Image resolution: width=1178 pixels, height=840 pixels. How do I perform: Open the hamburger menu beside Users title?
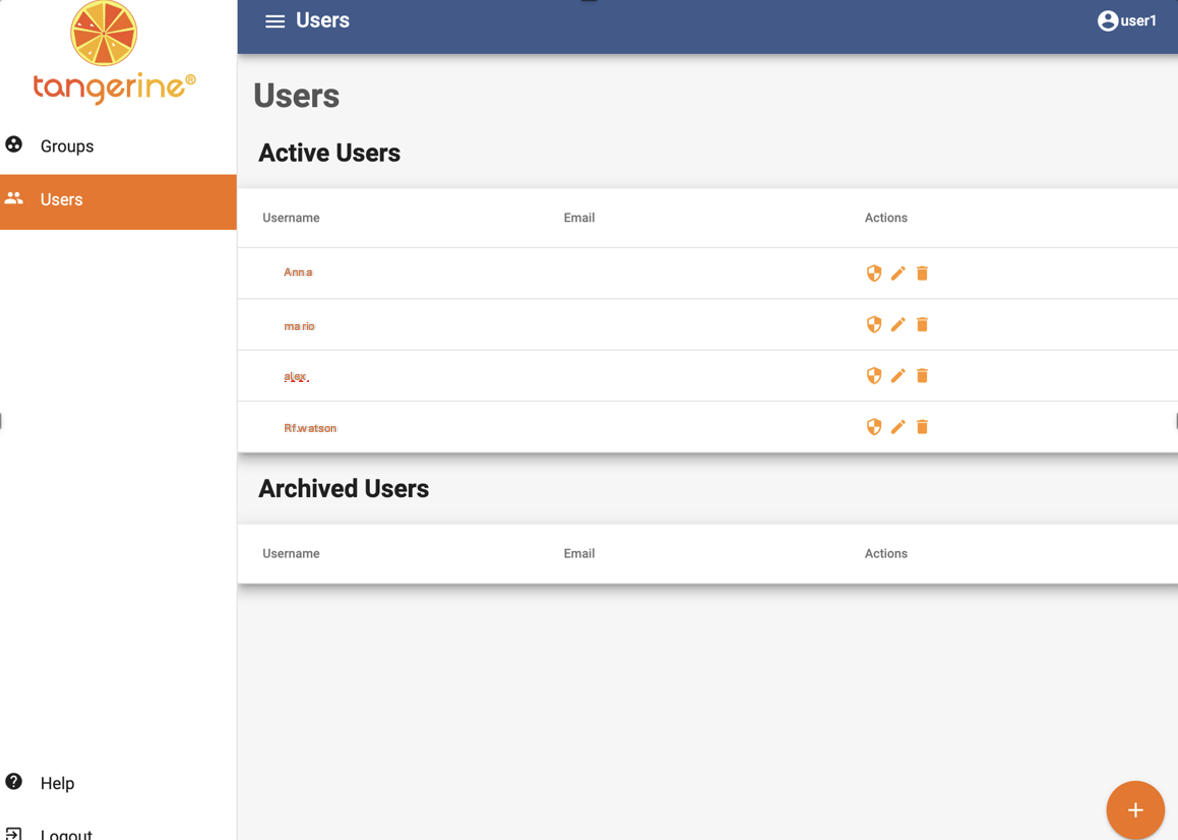[275, 21]
